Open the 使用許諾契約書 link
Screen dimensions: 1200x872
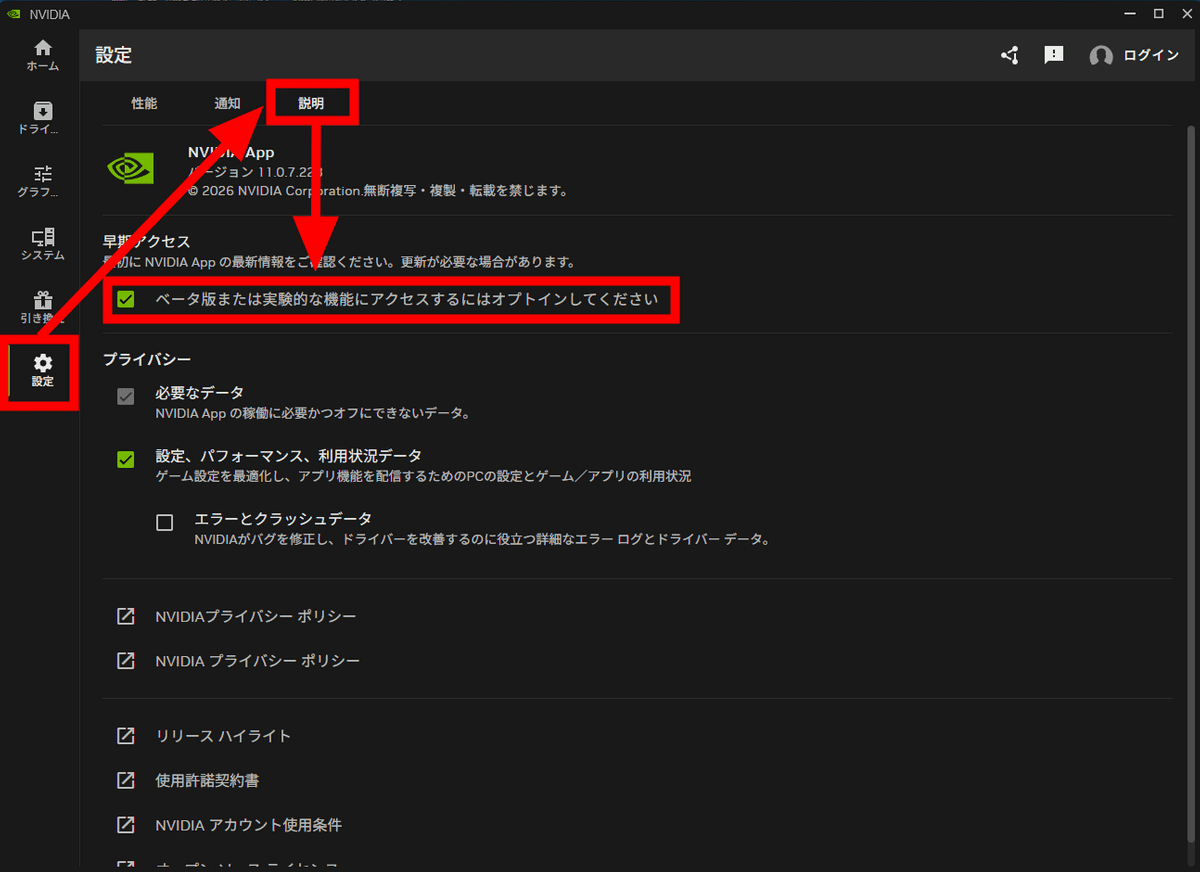tap(207, 780)
